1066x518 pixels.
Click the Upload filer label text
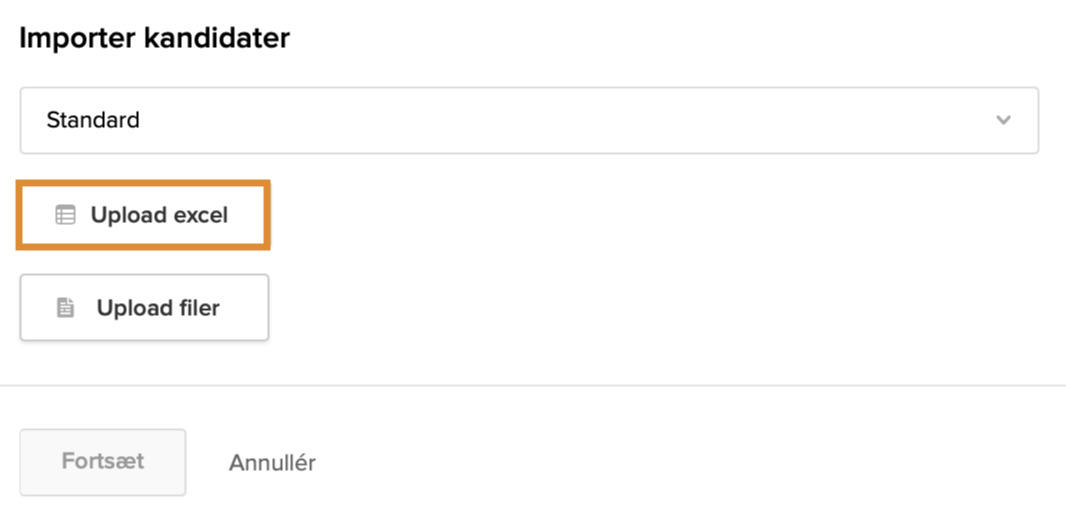point(158,308)
